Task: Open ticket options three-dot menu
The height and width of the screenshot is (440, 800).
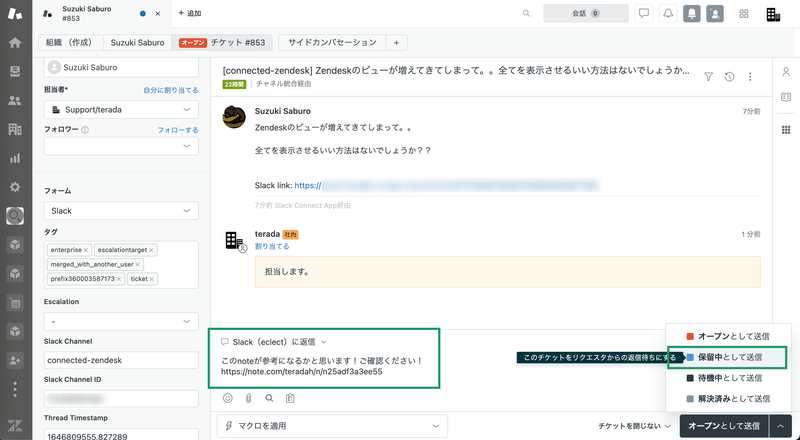Action: pos(750,77)
